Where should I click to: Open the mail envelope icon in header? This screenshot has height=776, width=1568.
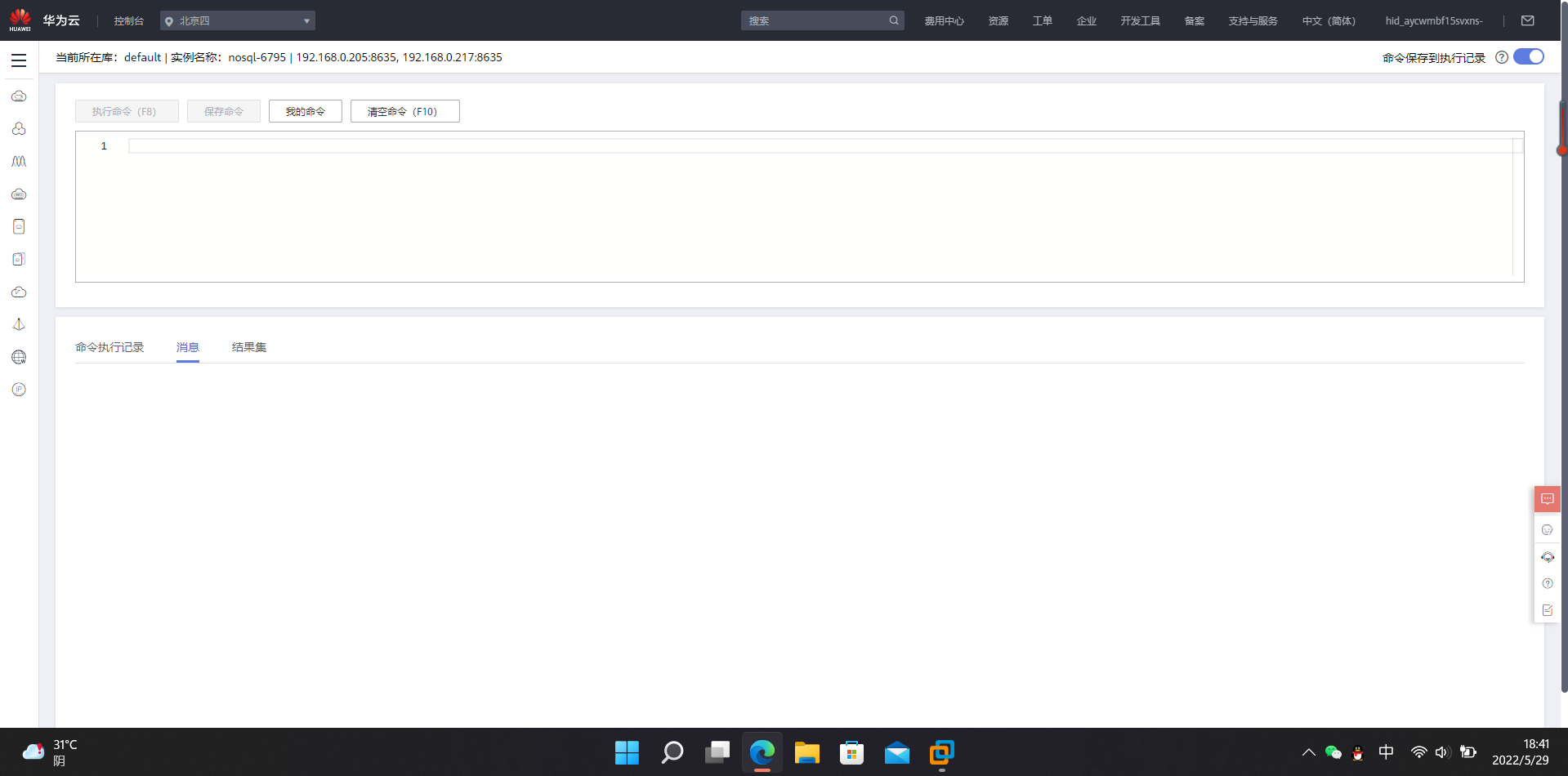[1528, 20]
